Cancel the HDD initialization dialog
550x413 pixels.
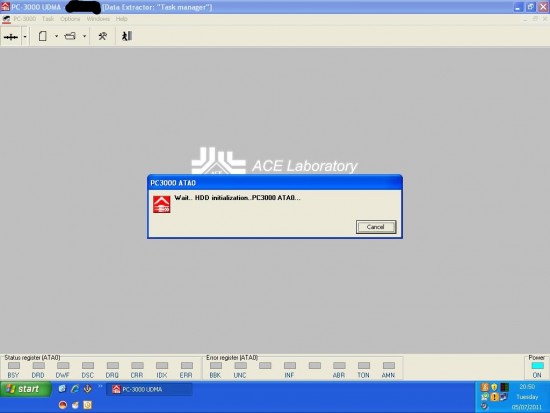click(x=376, y=227)
